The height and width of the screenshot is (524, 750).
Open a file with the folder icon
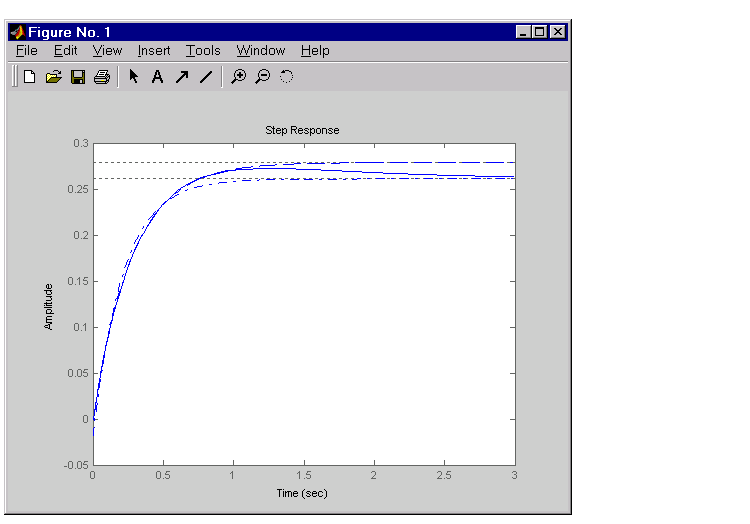(x=54, y=77)
